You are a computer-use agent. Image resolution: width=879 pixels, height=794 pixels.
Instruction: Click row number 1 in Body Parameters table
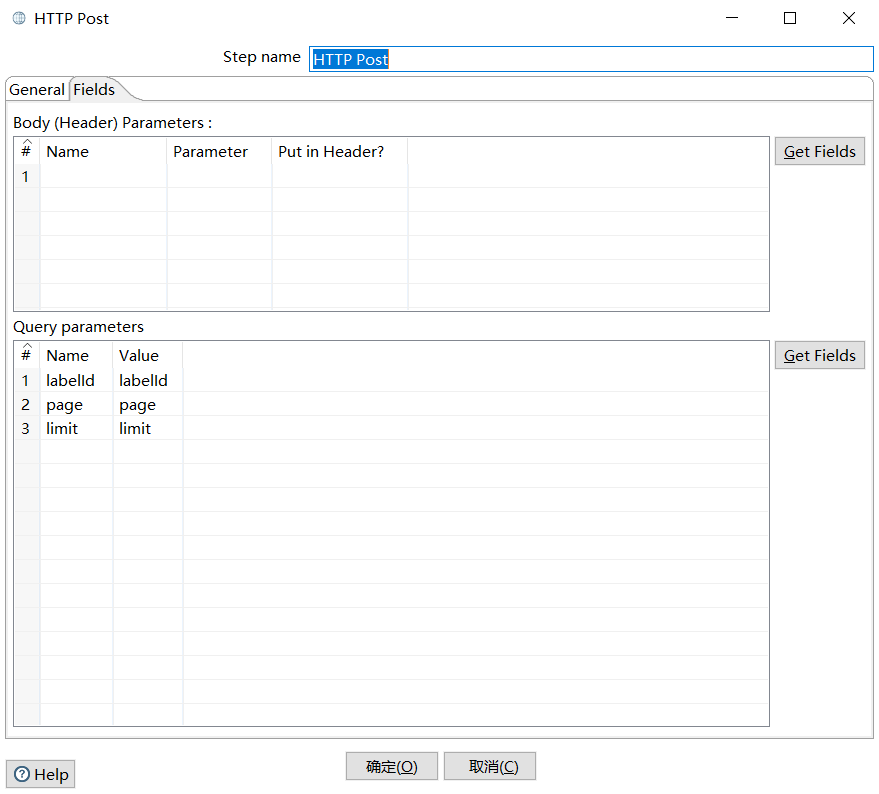[26, 177]
